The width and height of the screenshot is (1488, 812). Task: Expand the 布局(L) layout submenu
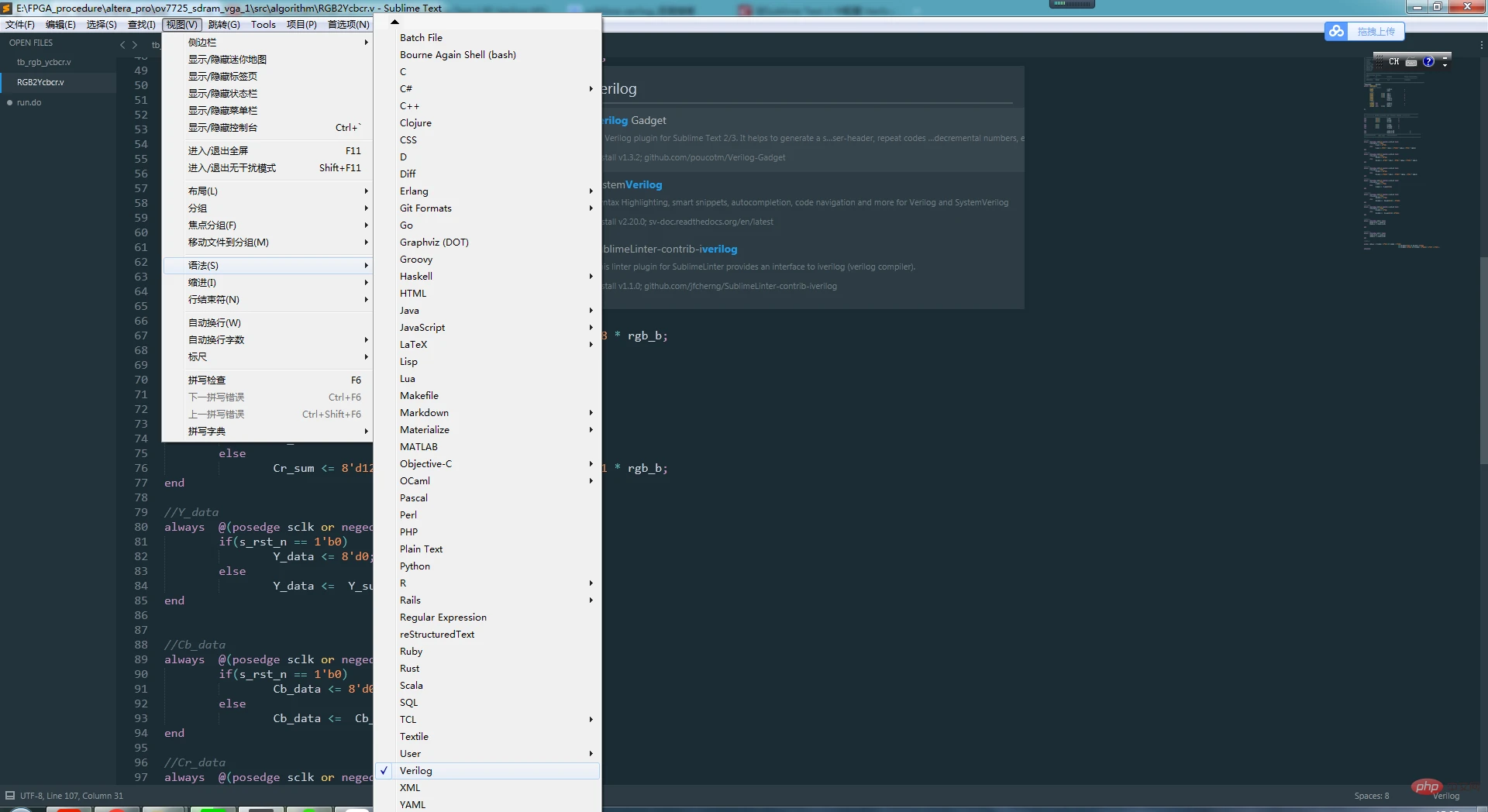[203, 191]
